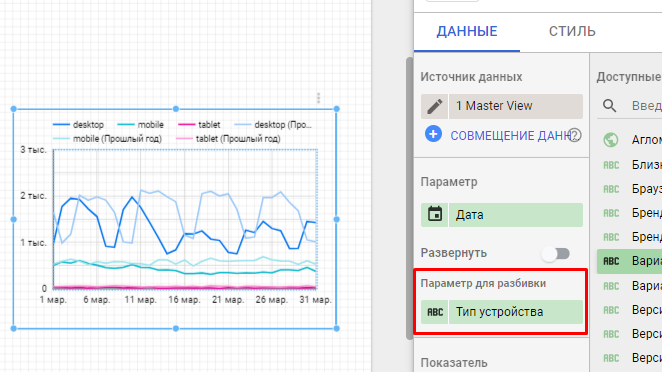Click the ABC icon of Тип устройства
The image size is (662, 372).
tap(434, 312)
